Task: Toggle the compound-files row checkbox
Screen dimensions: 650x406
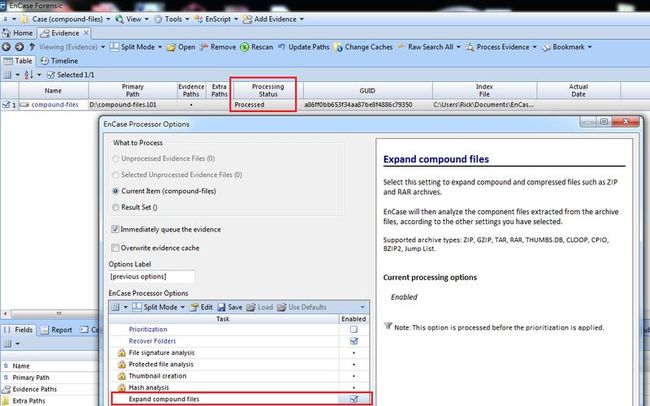Action: click(5, 105)
